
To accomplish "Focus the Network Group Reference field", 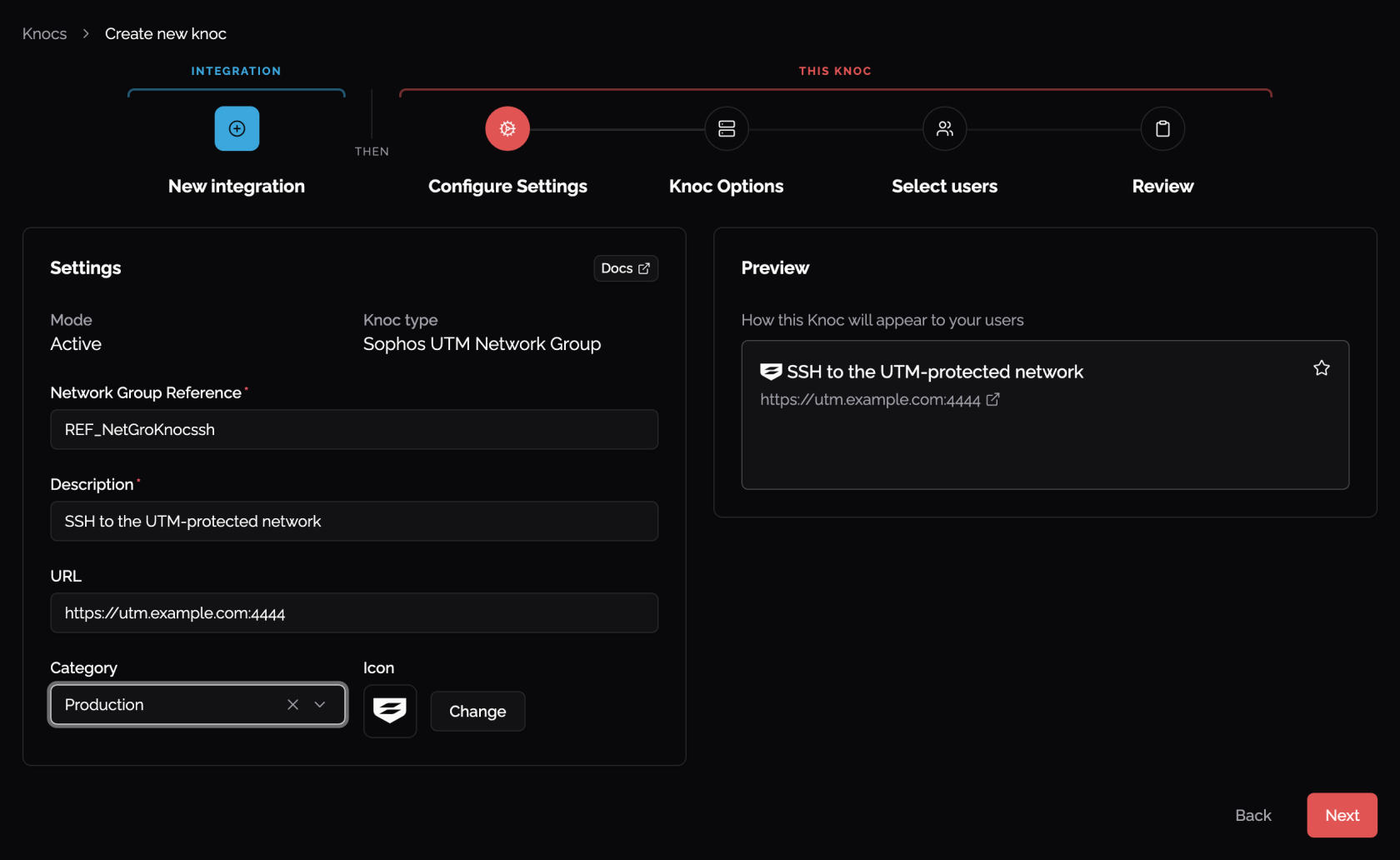I will pos(354,429).
